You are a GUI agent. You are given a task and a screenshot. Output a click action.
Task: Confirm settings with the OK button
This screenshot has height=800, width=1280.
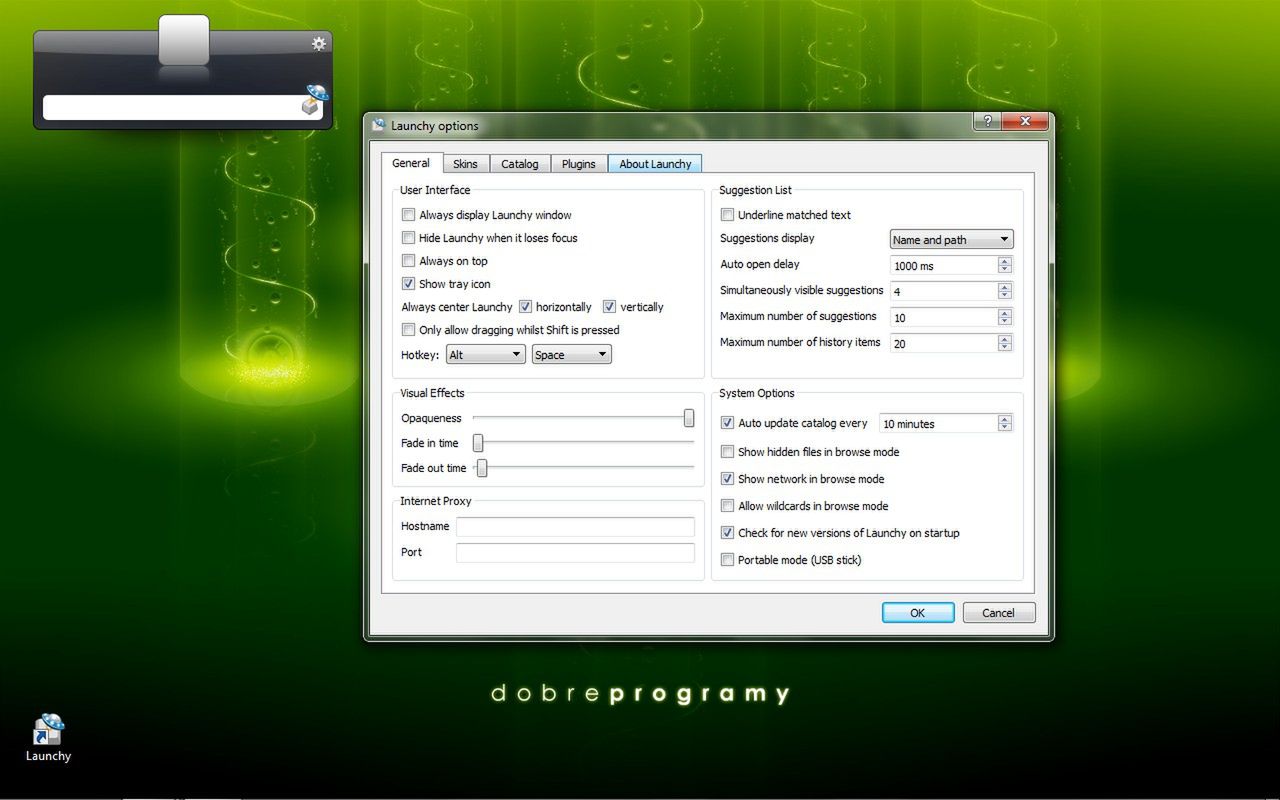917,612
